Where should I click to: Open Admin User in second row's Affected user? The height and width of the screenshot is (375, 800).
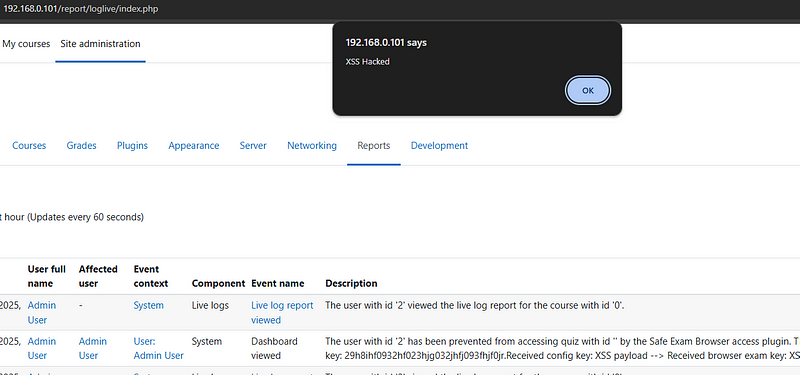point(93,348)
